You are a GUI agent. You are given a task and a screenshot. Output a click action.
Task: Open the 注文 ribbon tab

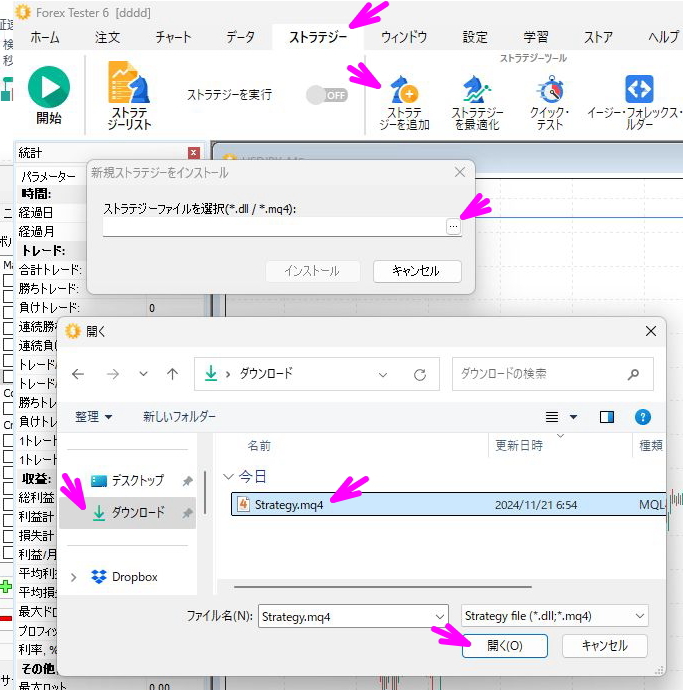click(107, 37)
